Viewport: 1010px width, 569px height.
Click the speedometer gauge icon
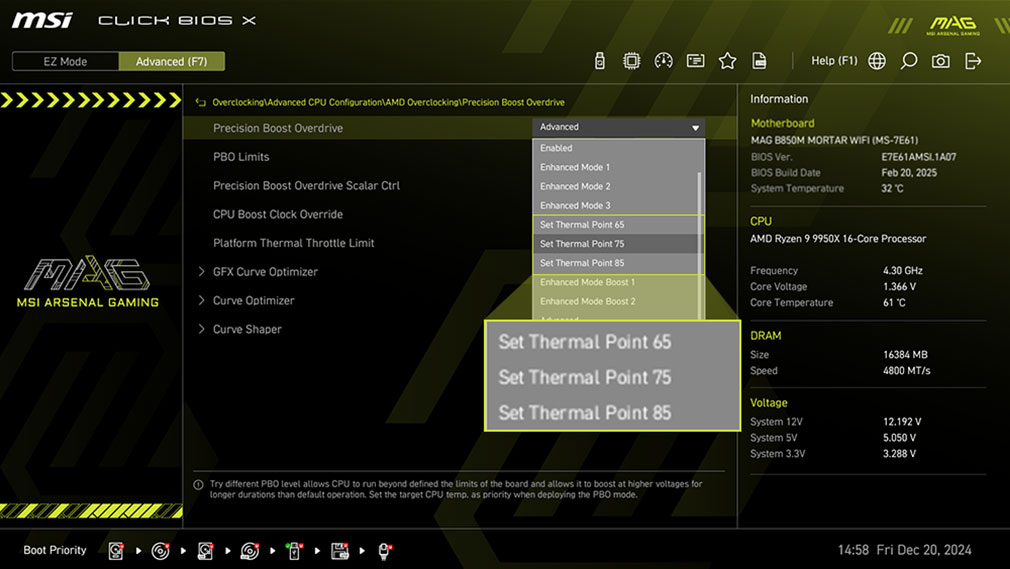pyautogui.click(x=664, y=61)
